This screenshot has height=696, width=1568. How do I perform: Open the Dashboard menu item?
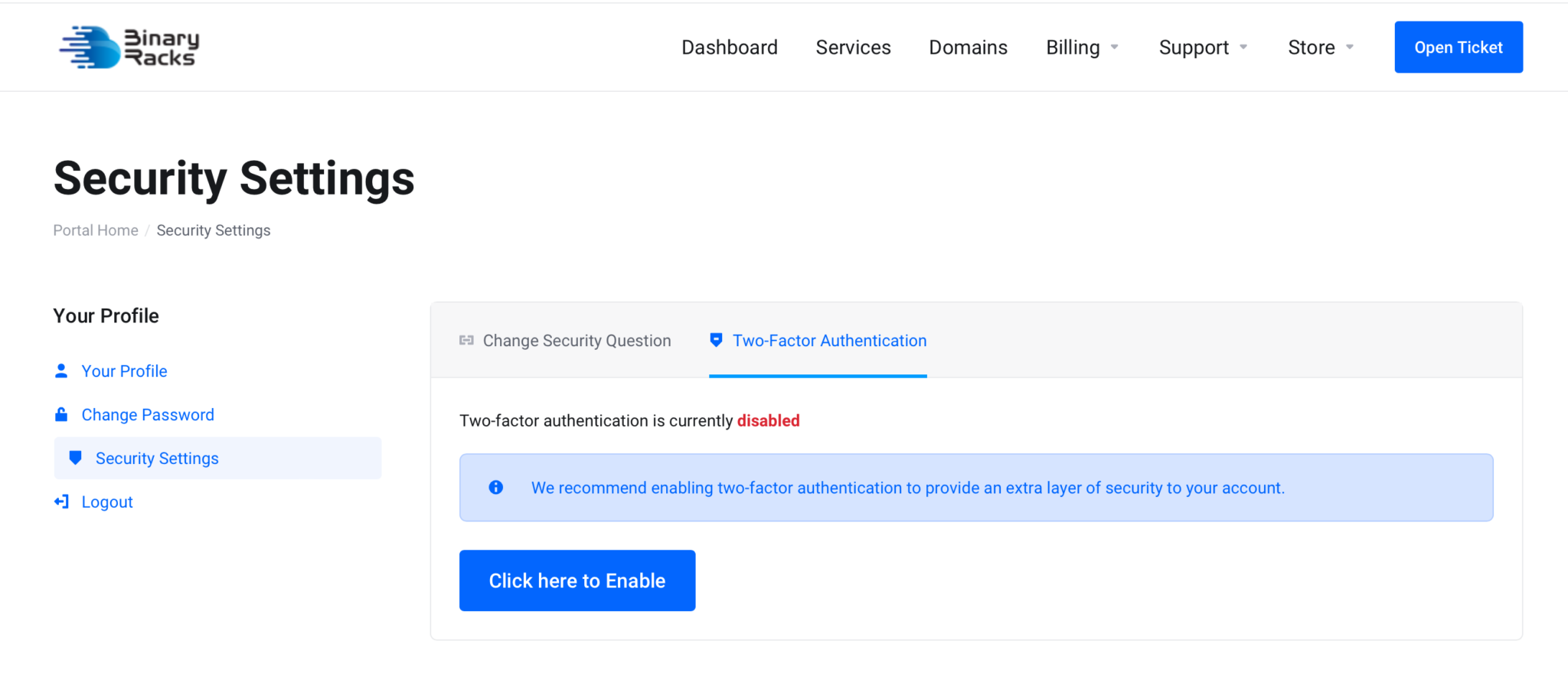[729, 47]
